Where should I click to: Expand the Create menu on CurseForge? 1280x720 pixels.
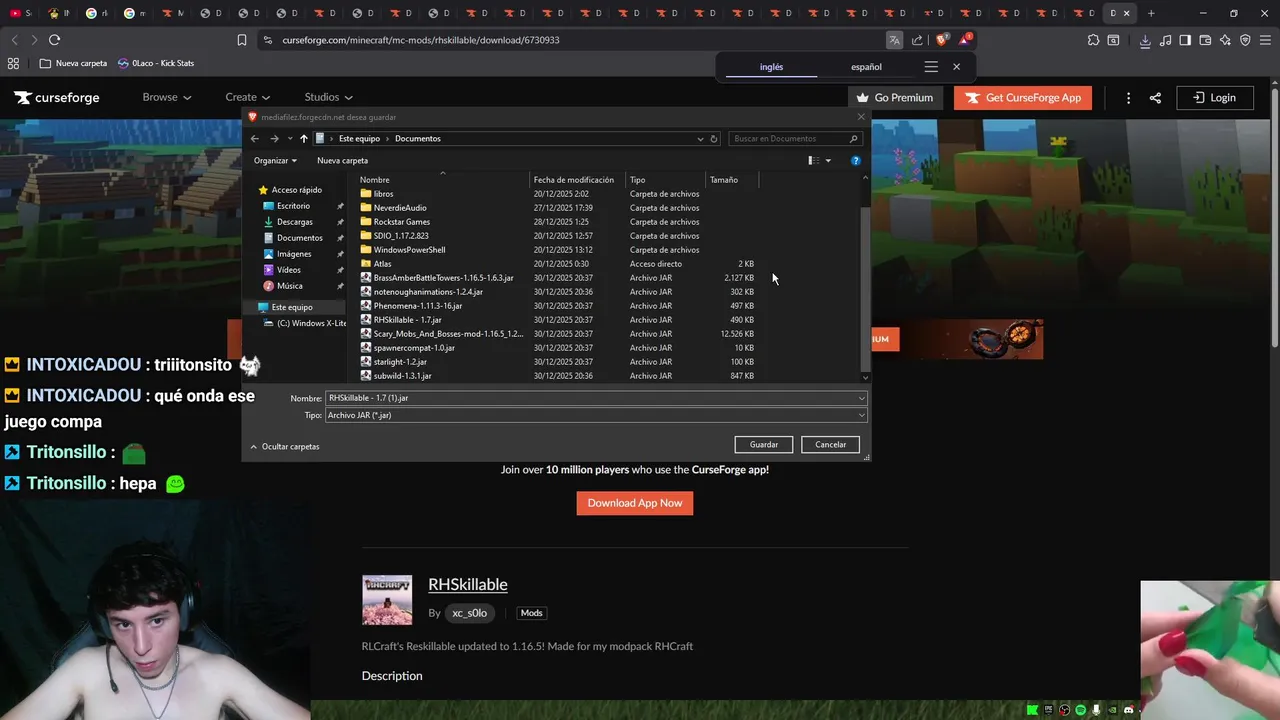tap(247, 97)
